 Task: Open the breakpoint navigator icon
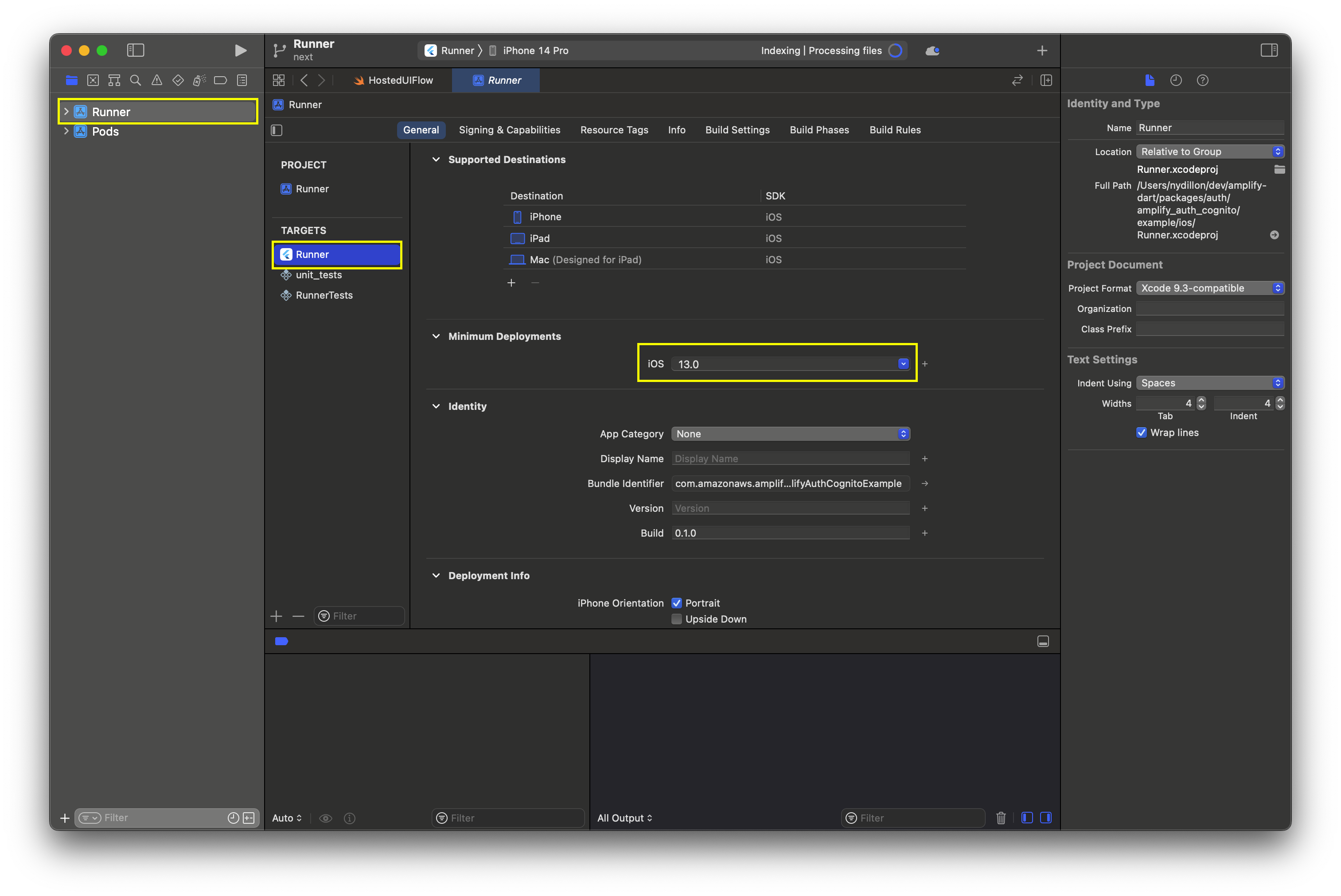coord(221,81)
